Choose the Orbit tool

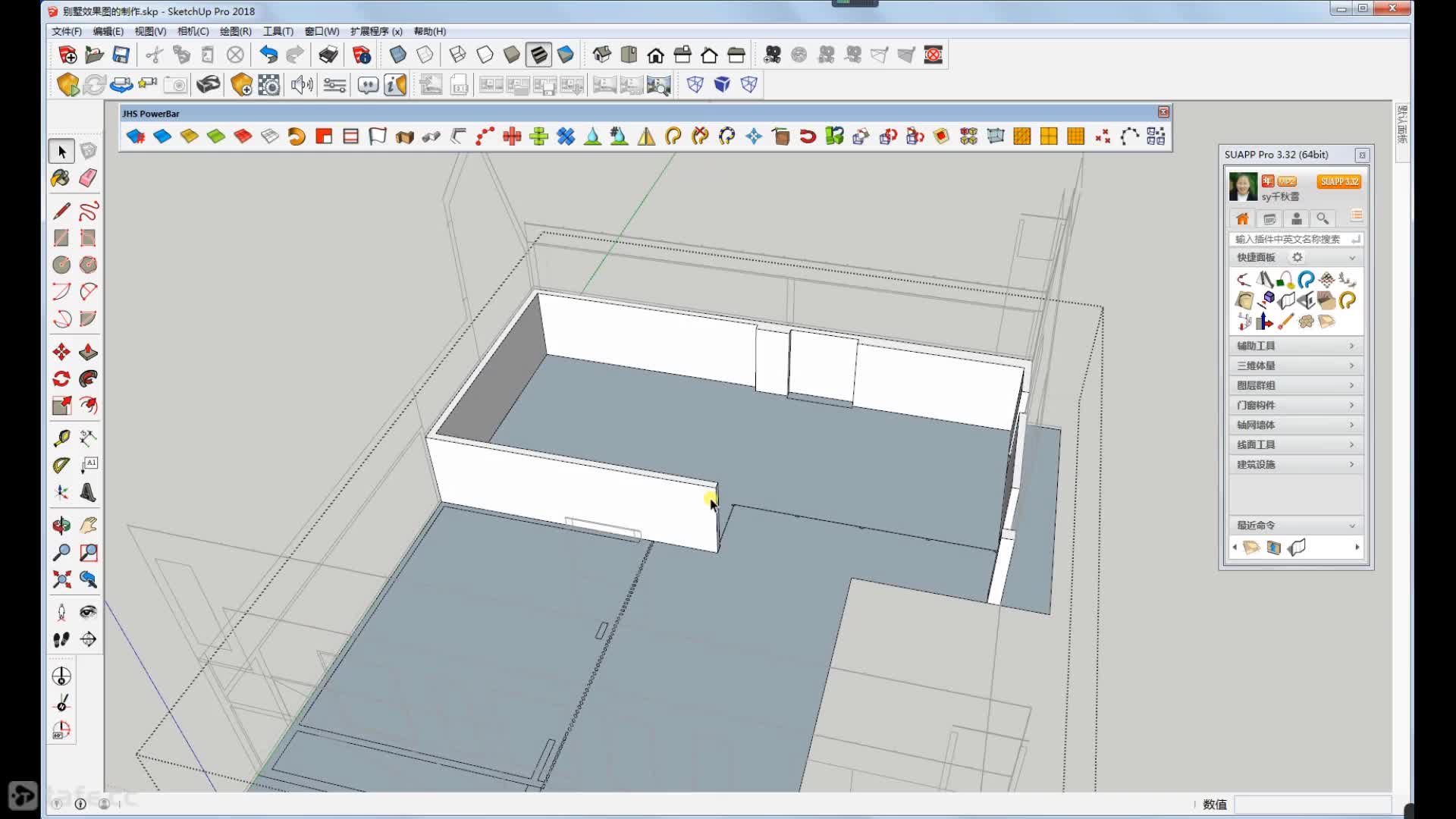click(x=61, y=525)
